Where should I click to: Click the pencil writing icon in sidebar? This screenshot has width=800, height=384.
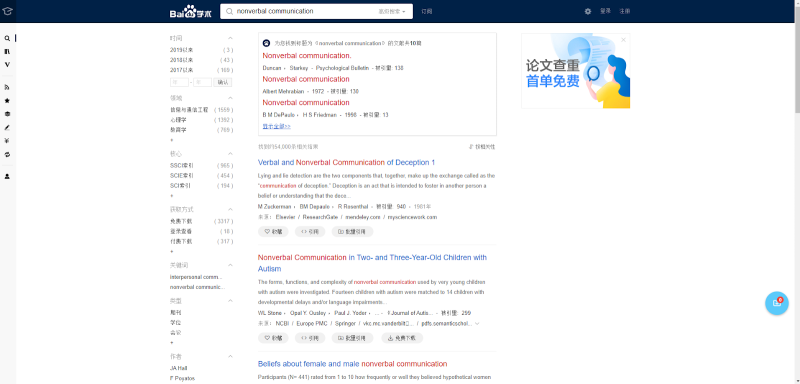pyautogui.click(x=7, y=127)
